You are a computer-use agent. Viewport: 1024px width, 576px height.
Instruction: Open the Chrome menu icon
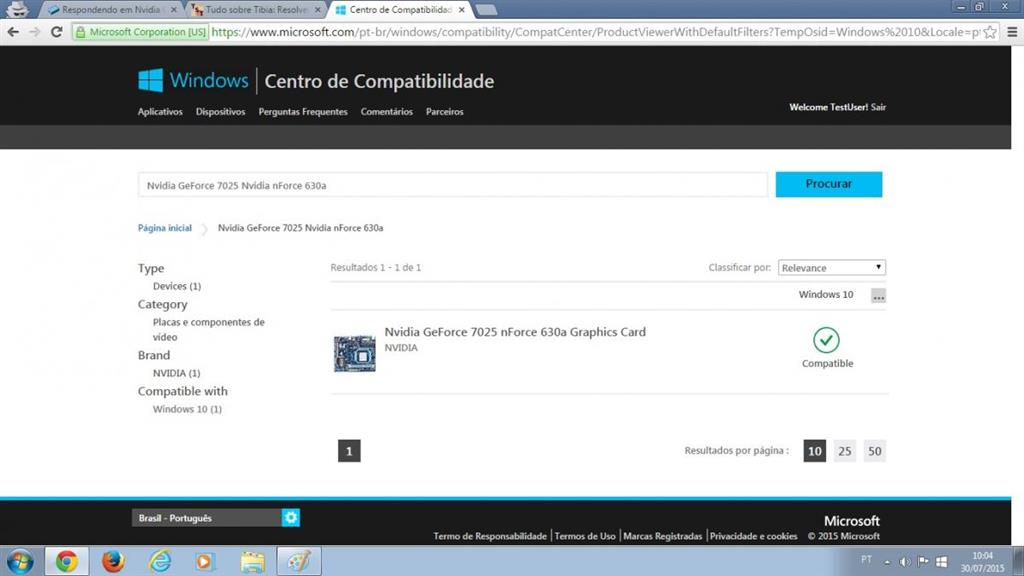[x=1012, y=32]
